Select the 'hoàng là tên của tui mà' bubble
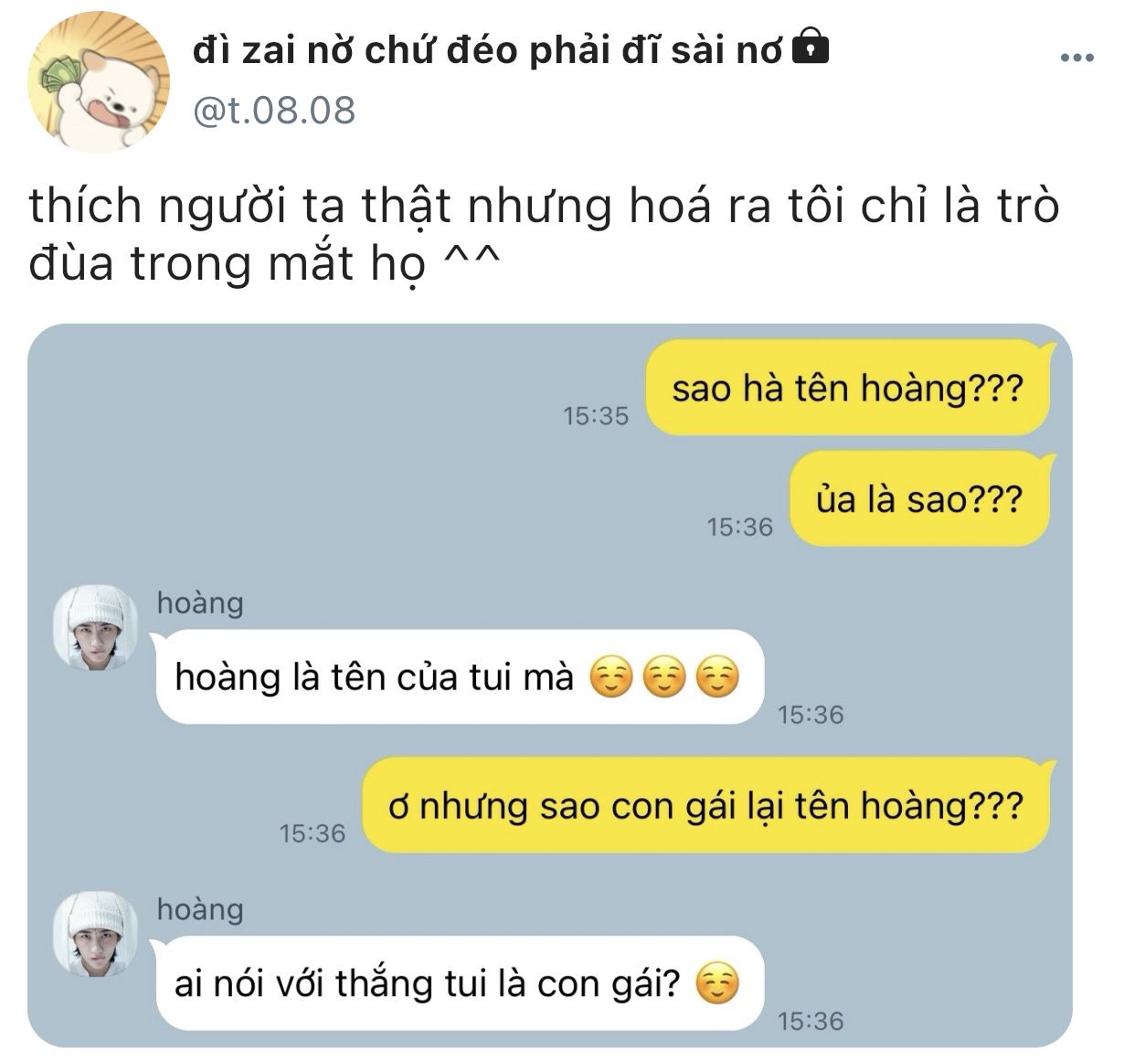 (460, 677)
